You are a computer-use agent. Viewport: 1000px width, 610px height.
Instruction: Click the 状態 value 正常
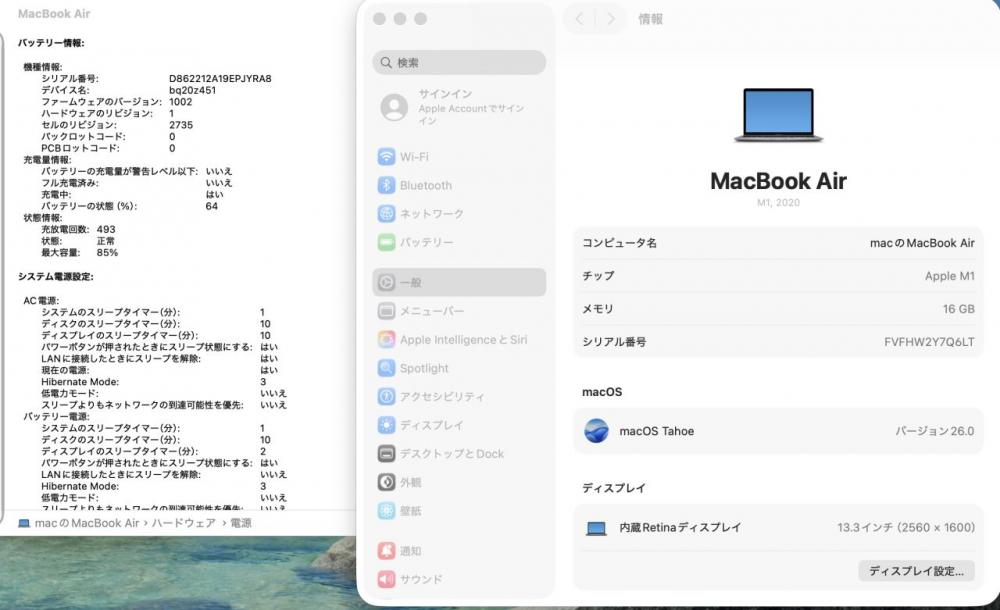pyautogui.click(x=106, y=241)
